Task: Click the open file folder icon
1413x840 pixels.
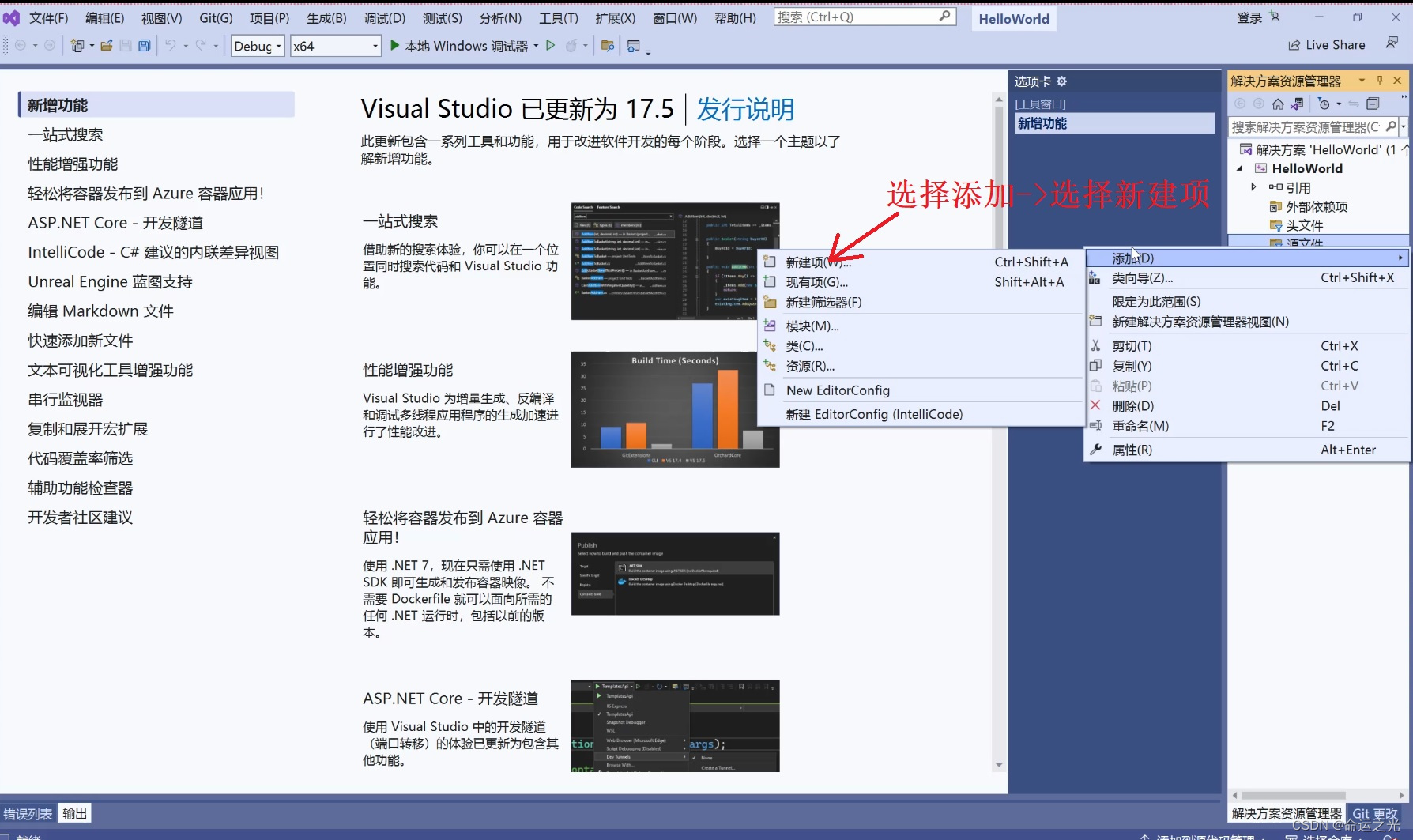Action: pos(107,46)
